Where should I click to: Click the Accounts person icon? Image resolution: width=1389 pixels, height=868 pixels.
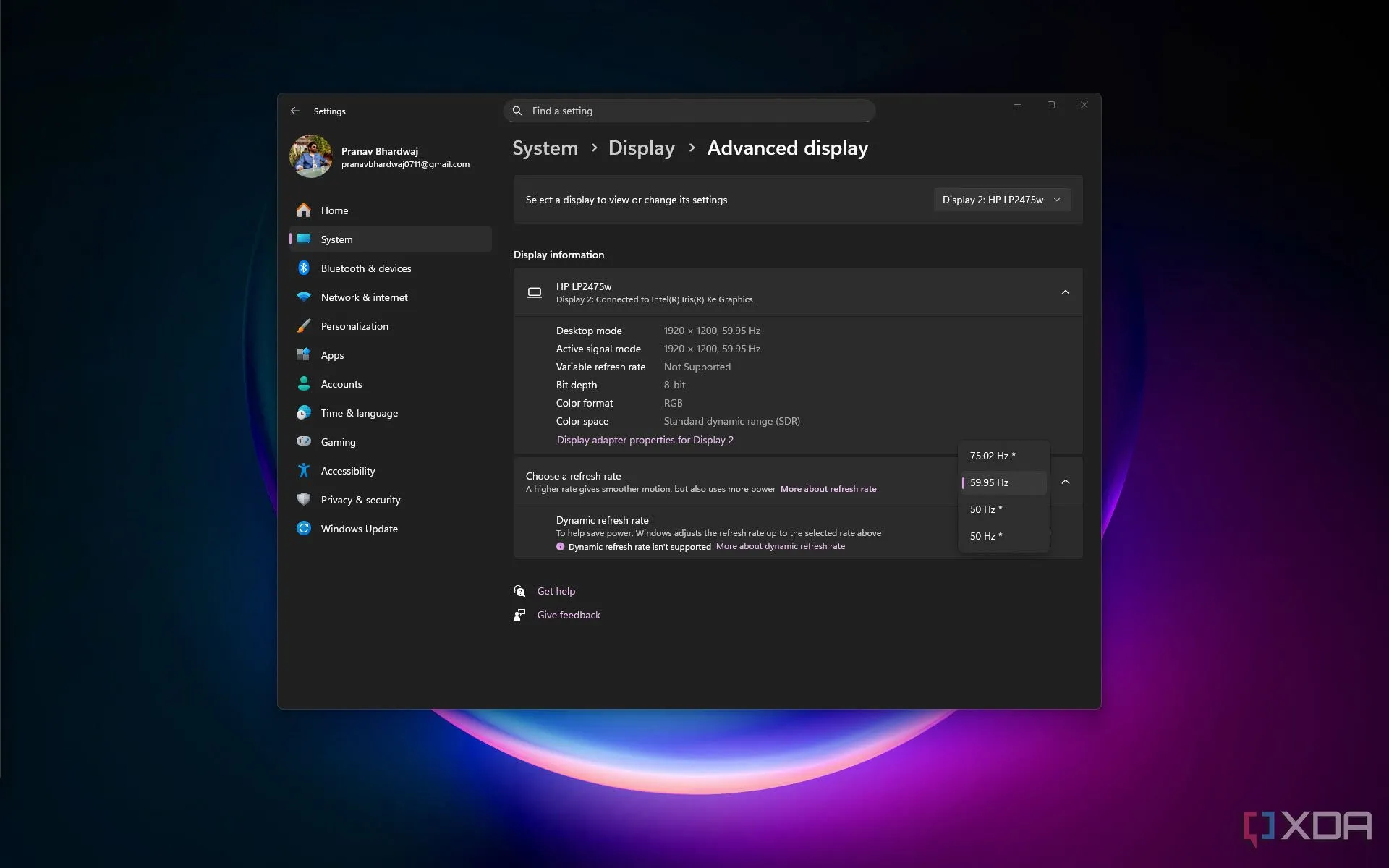point(304,383)
